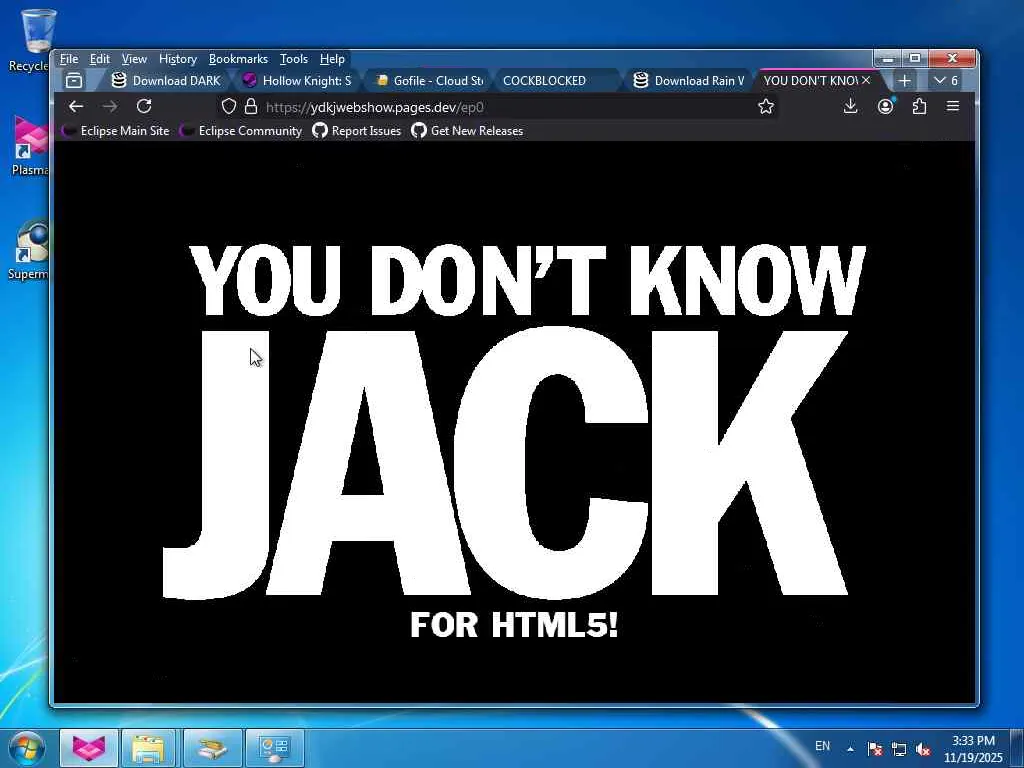This screenshot has height=768, width=1024.
Task: Expand the list-all-tabs dropdown showing 6
Action: point(946,81)
